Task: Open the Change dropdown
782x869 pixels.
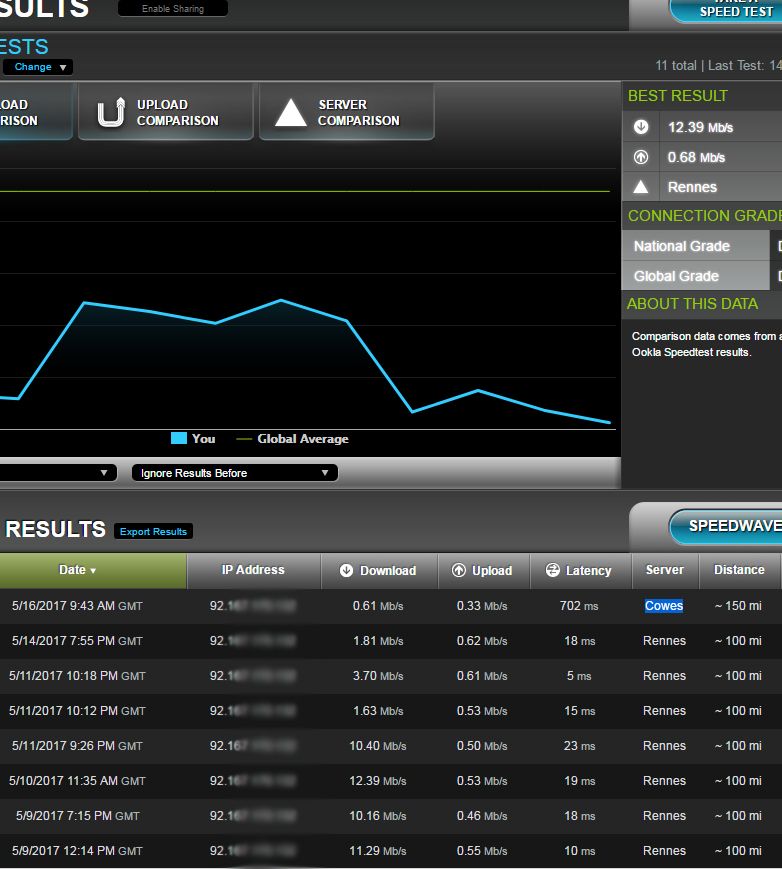Action: 38,67
